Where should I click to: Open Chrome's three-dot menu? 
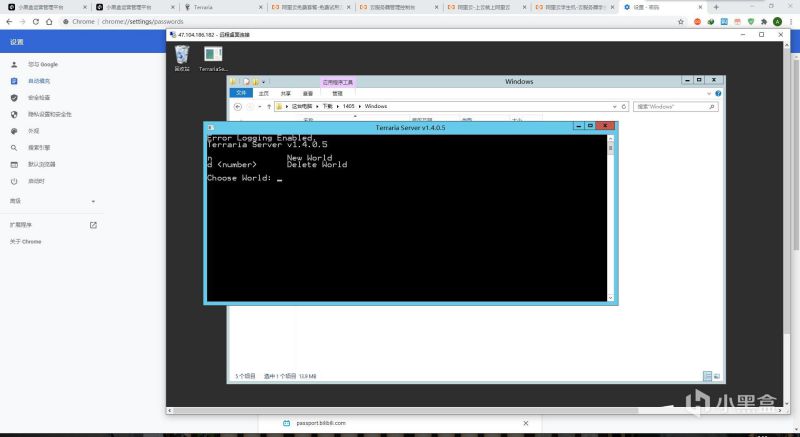point(791,21)
